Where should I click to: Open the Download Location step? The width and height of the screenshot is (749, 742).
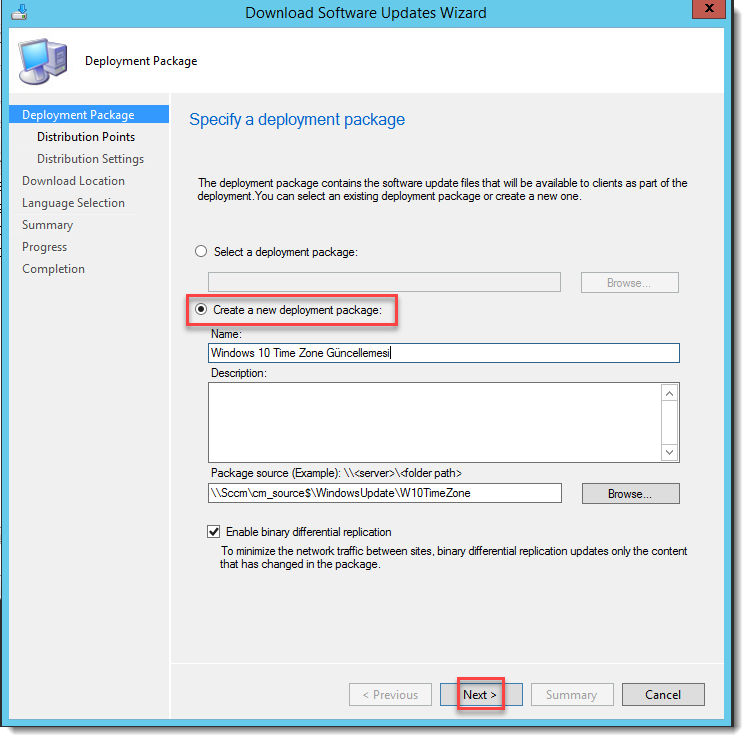pos(73,181)
